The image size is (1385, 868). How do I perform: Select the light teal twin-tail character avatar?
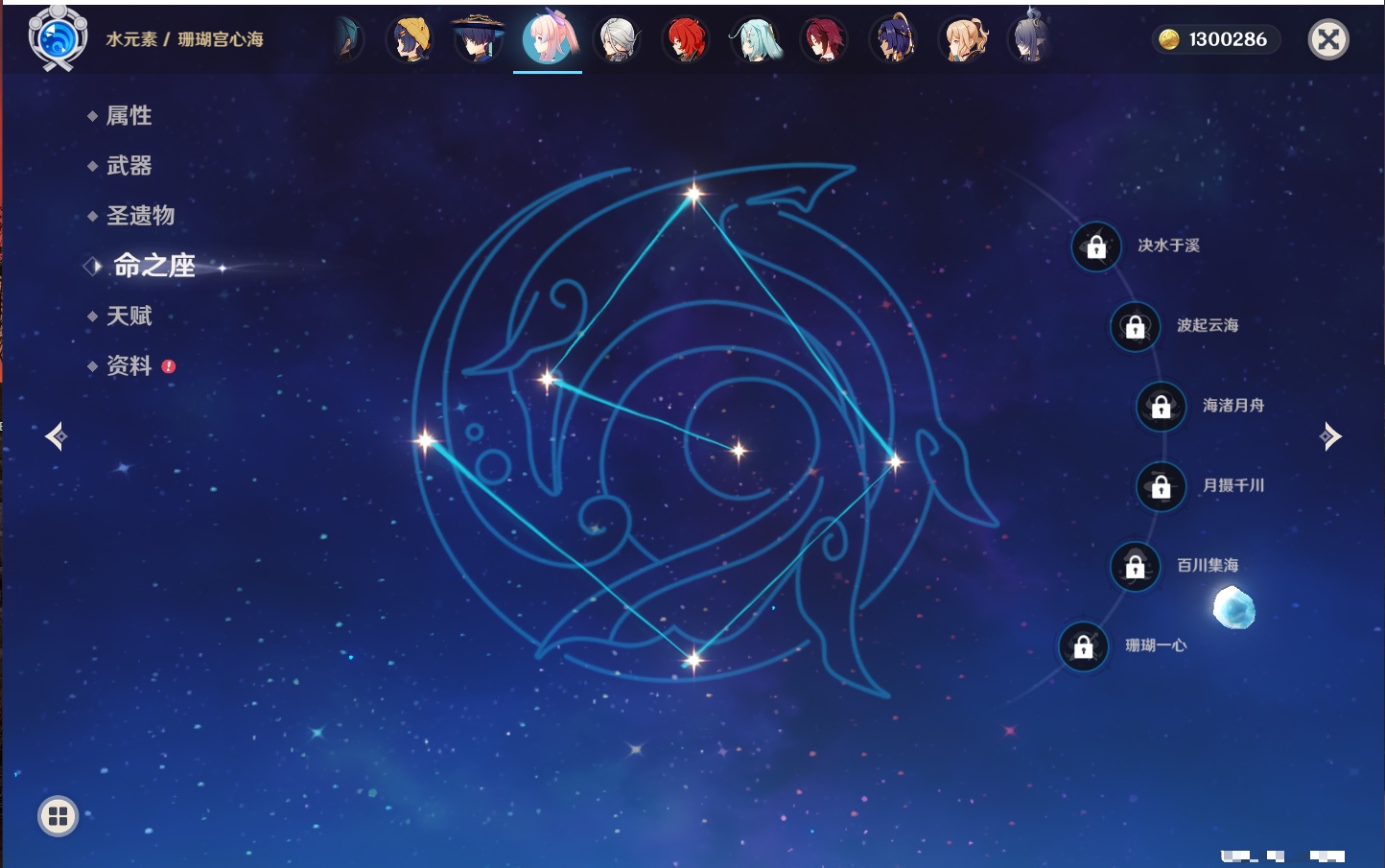coord(756,39)
